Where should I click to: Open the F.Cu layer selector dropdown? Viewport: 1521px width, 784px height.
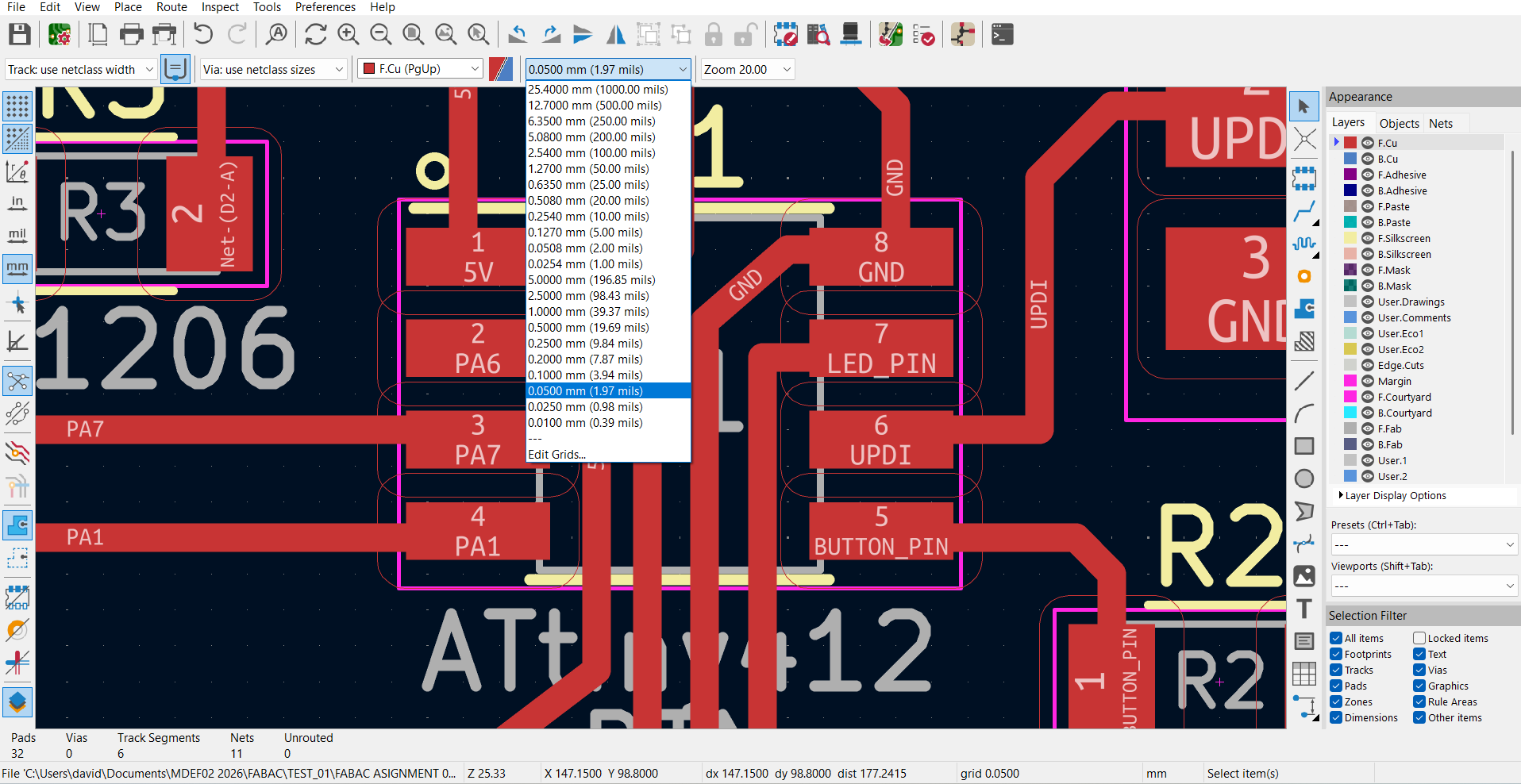coord(420,69)
